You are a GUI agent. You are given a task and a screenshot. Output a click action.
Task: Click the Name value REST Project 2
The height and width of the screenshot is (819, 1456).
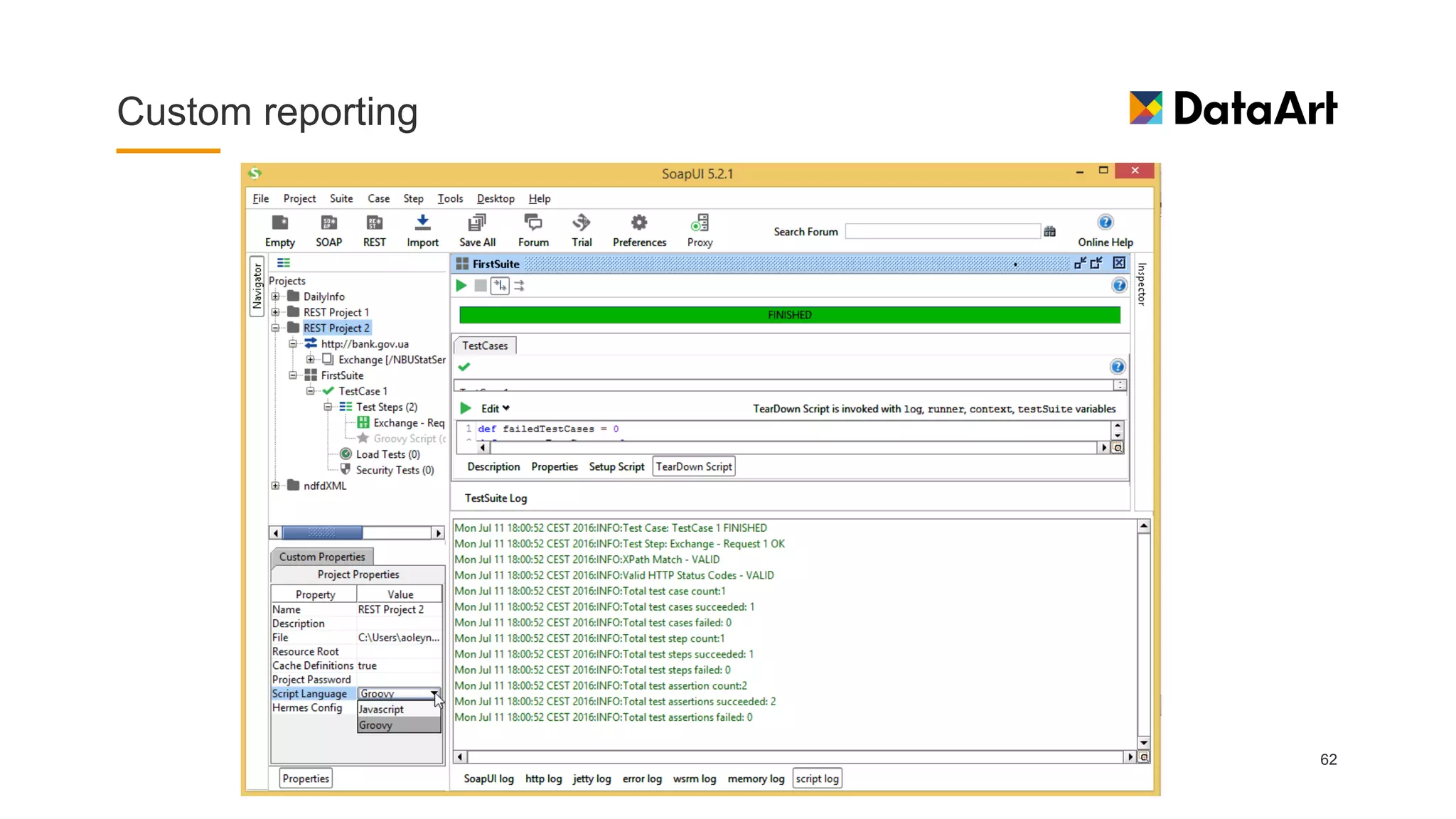coord(398,609)
